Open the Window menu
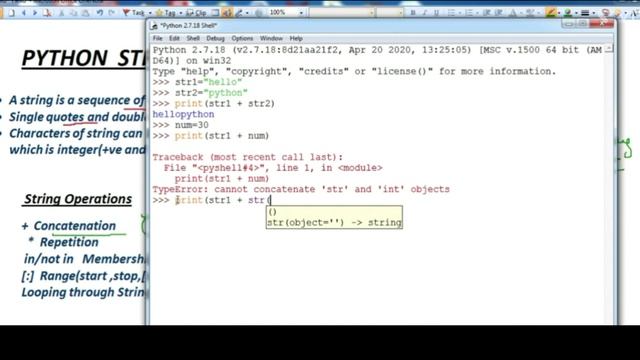The width and height of the screenshot is (640, 360). 271,38
